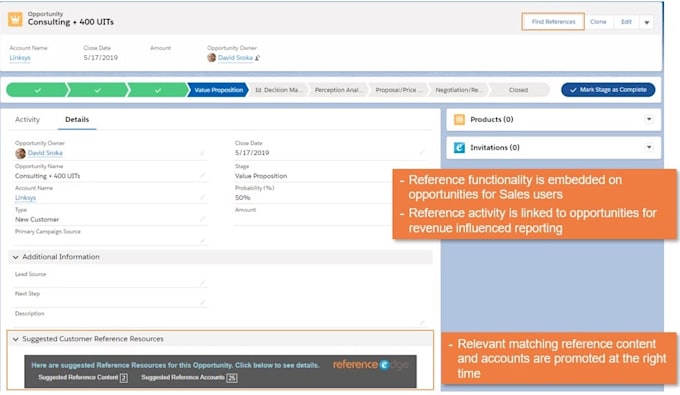The image size is (680, 395).
Task: Open Linksys account link in header
Action: coord(20,58)
